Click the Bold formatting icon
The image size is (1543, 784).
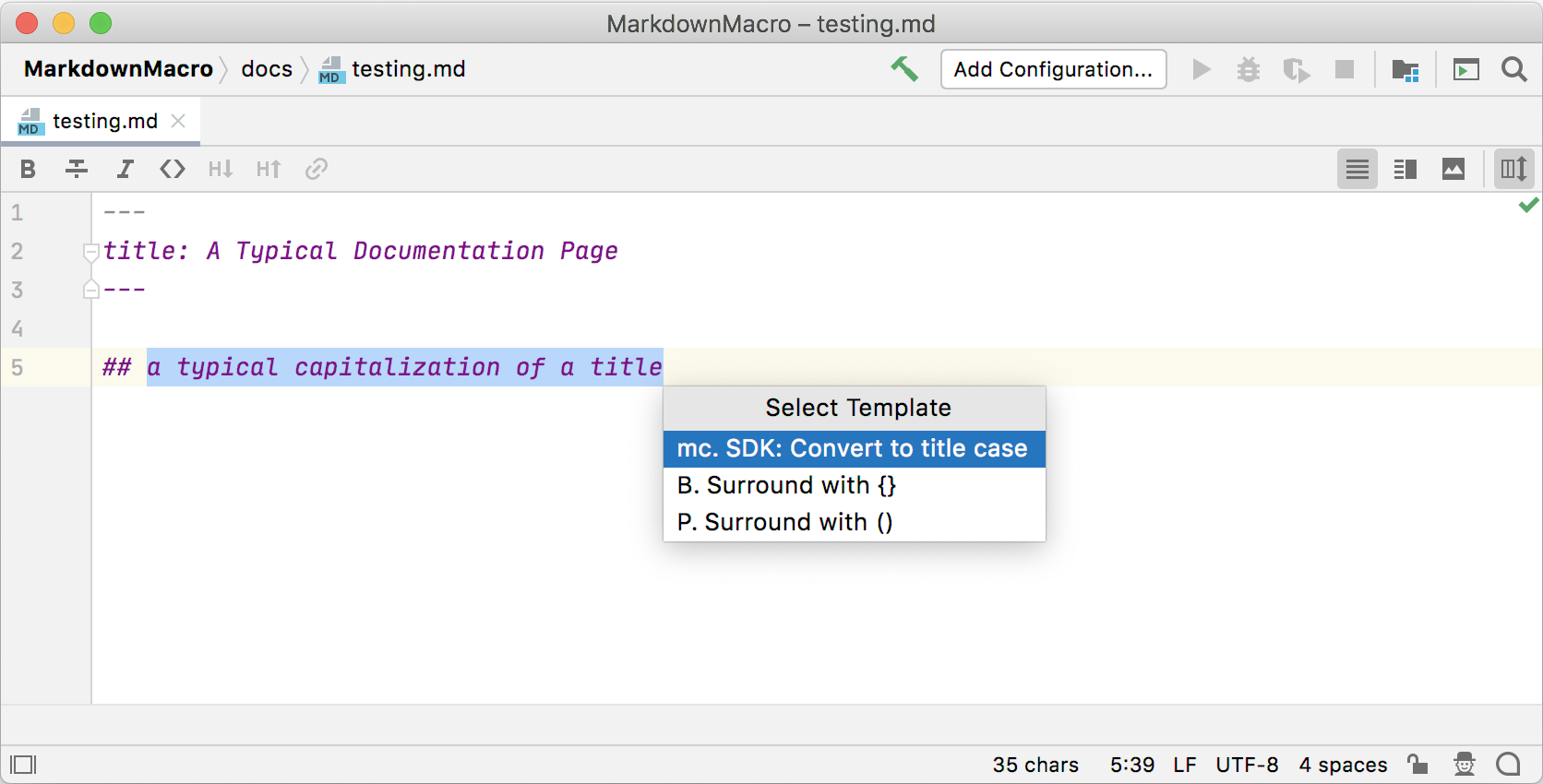(28, 169)
